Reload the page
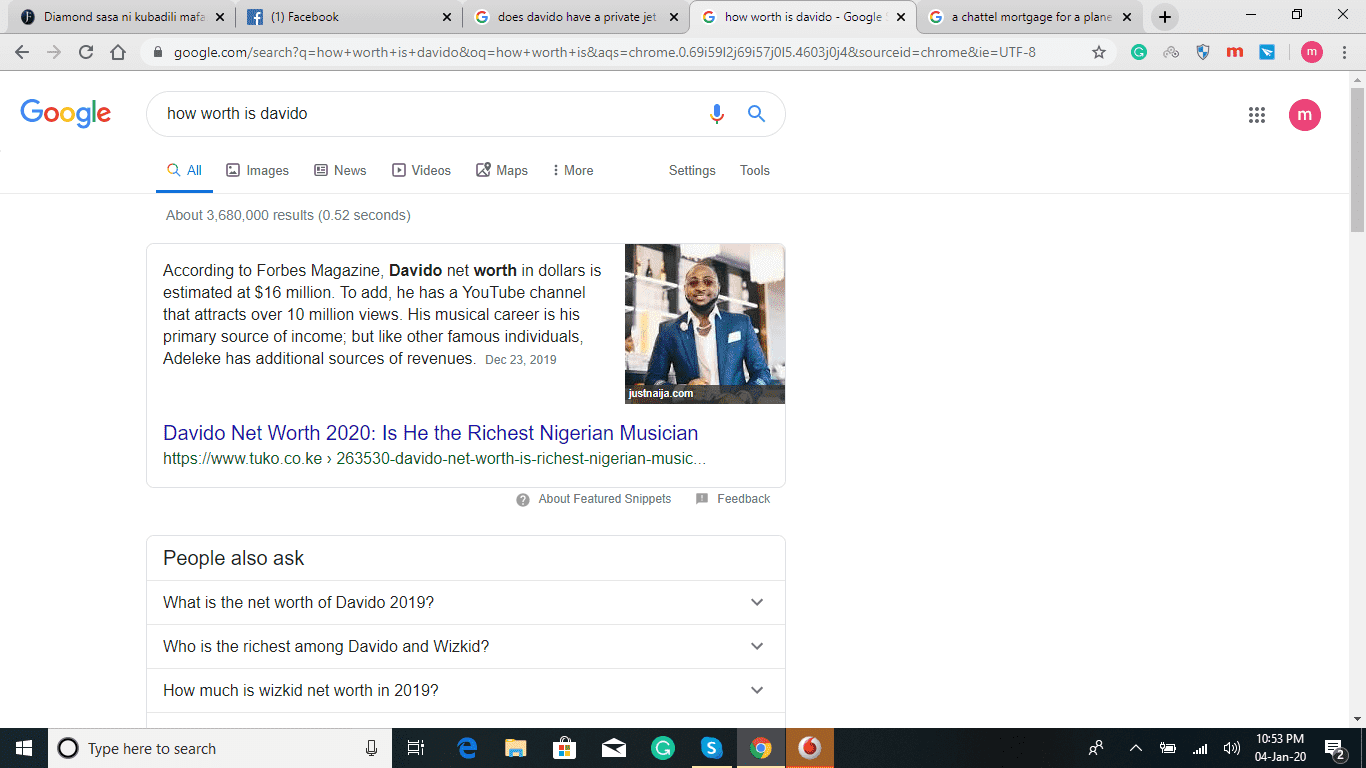 point(86,52)
